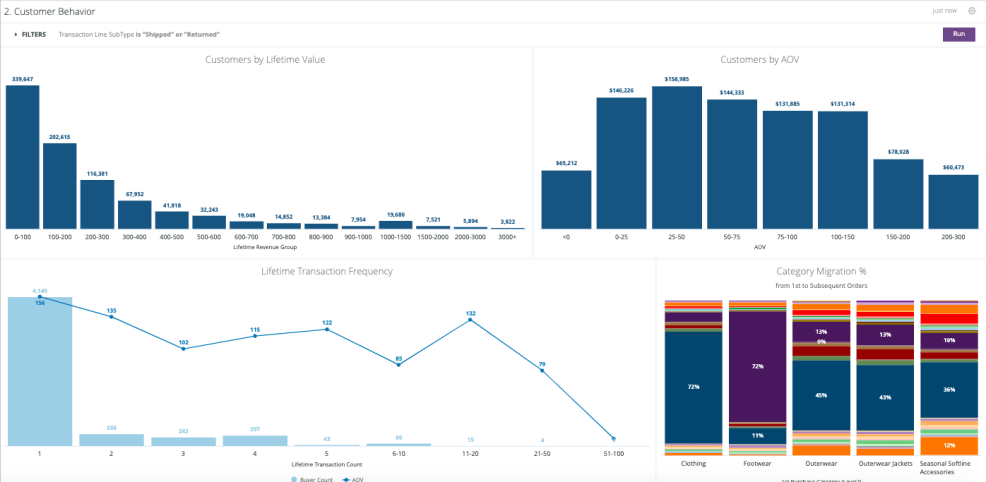Click the 45% segment in Outerwear column
The image size is (986, 482).
tap(820, 395)
